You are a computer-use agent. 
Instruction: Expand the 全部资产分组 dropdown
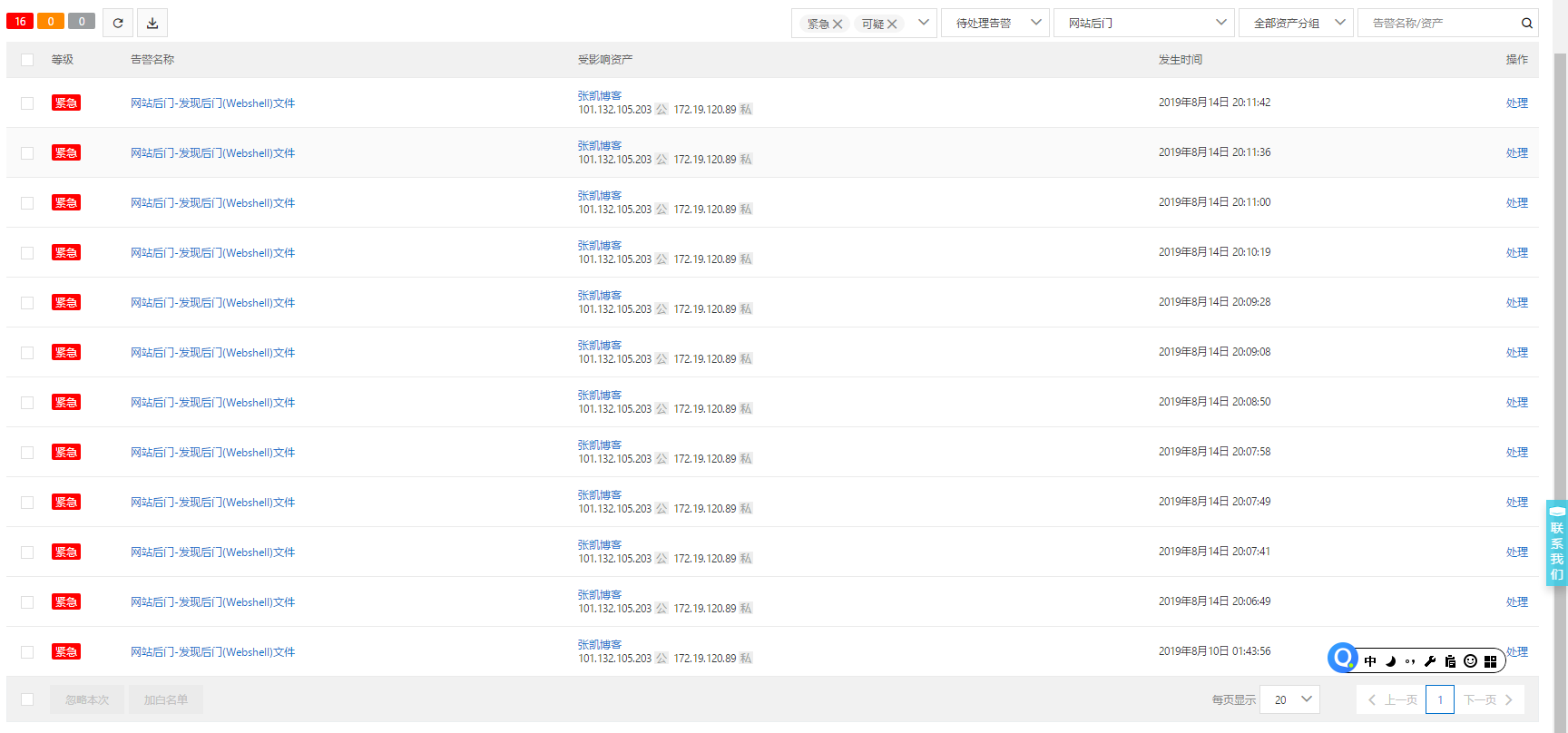tap(1296, 24)
